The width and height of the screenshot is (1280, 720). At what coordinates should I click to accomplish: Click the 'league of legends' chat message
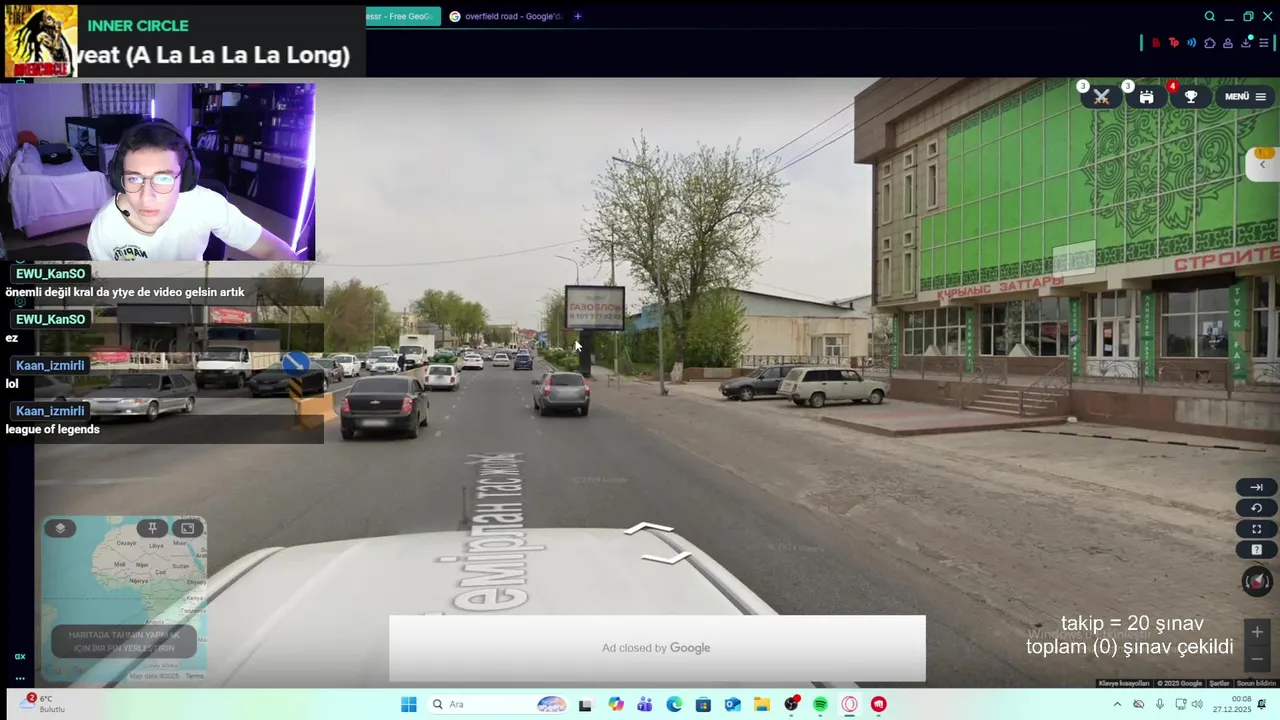tap(53, 430)
